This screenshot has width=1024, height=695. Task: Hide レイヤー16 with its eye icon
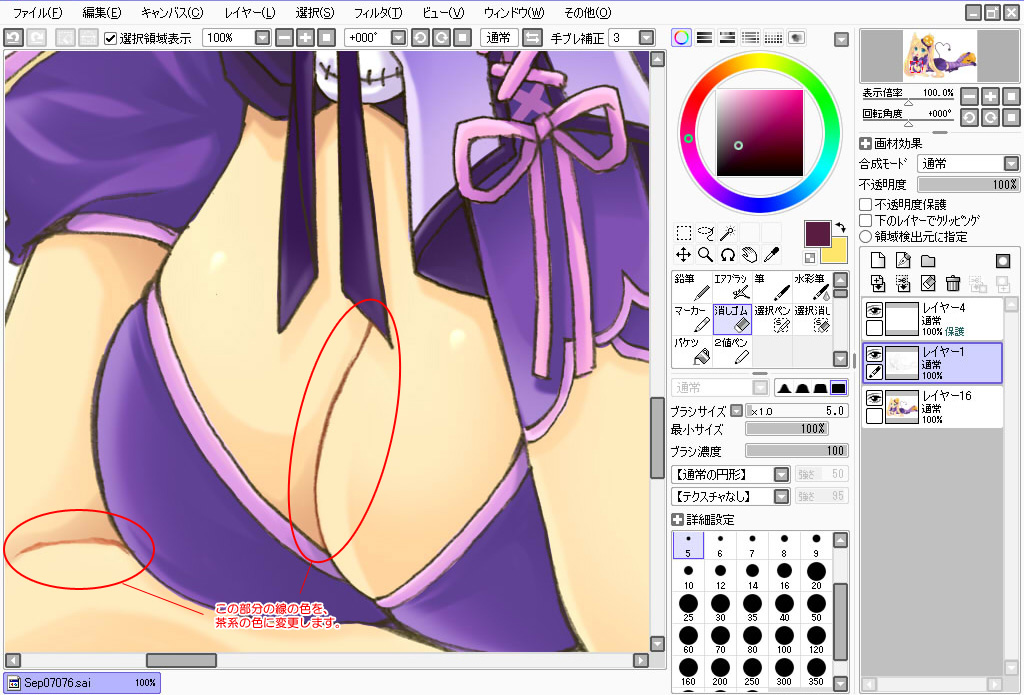click(x=874, y=398)
